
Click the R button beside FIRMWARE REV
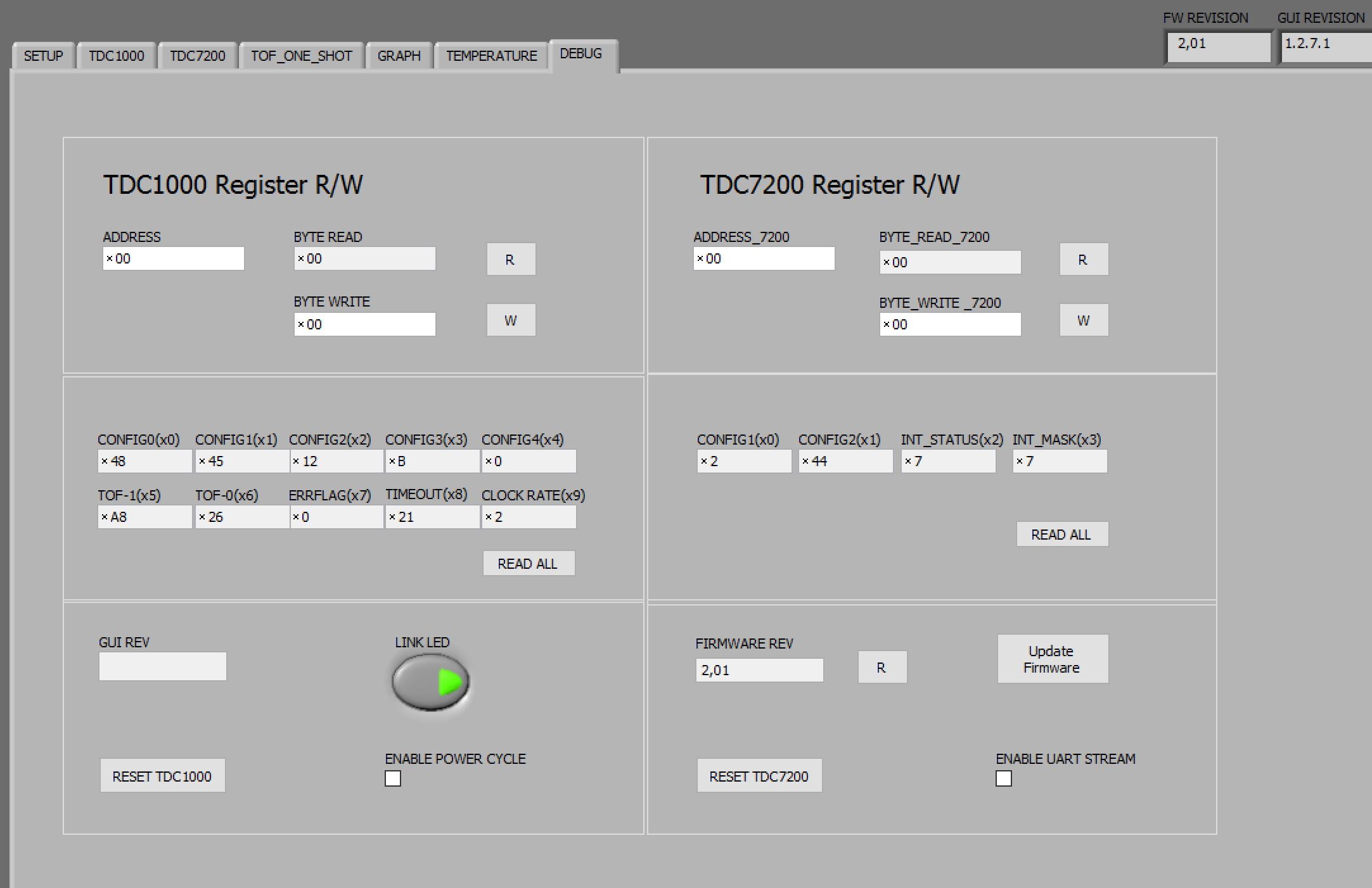click(882, 667)
